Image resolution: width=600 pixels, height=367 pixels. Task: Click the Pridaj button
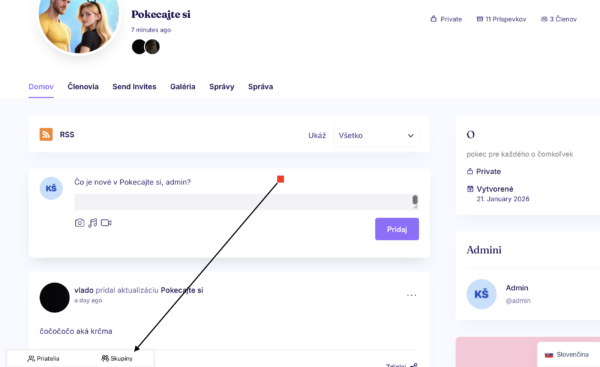[397, 229]
